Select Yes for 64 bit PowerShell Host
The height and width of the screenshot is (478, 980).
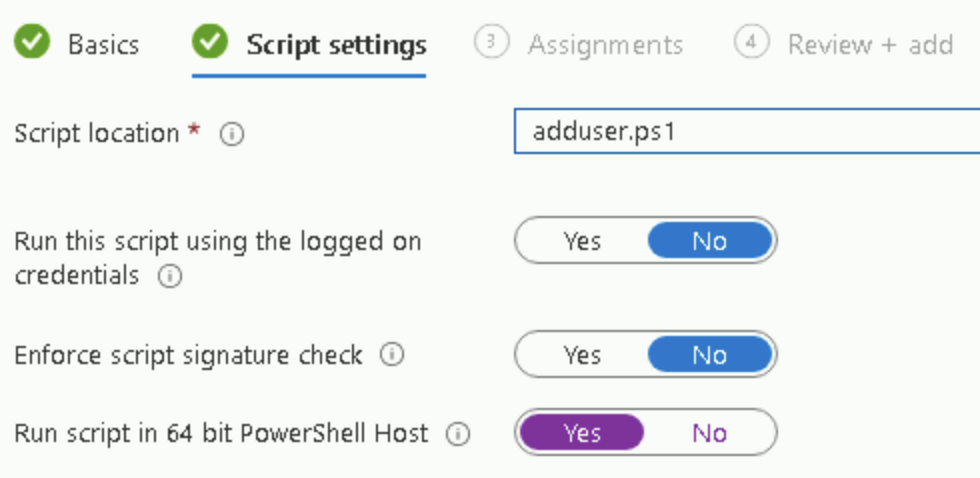click(x=581, y=433)
